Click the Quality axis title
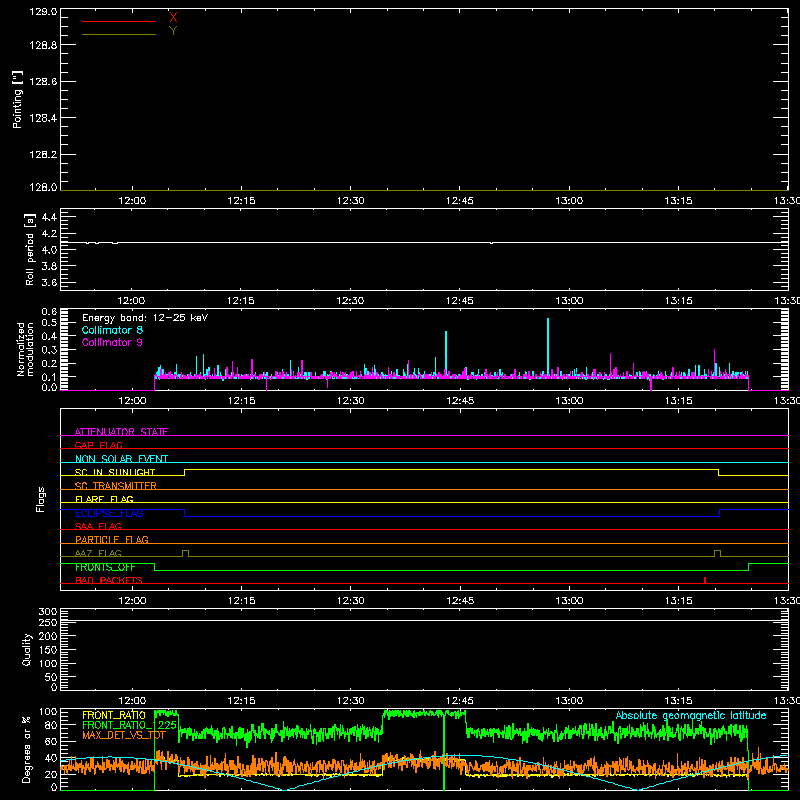Image resolution: width=800 pixels, height=800 pixels. (27, 649)
